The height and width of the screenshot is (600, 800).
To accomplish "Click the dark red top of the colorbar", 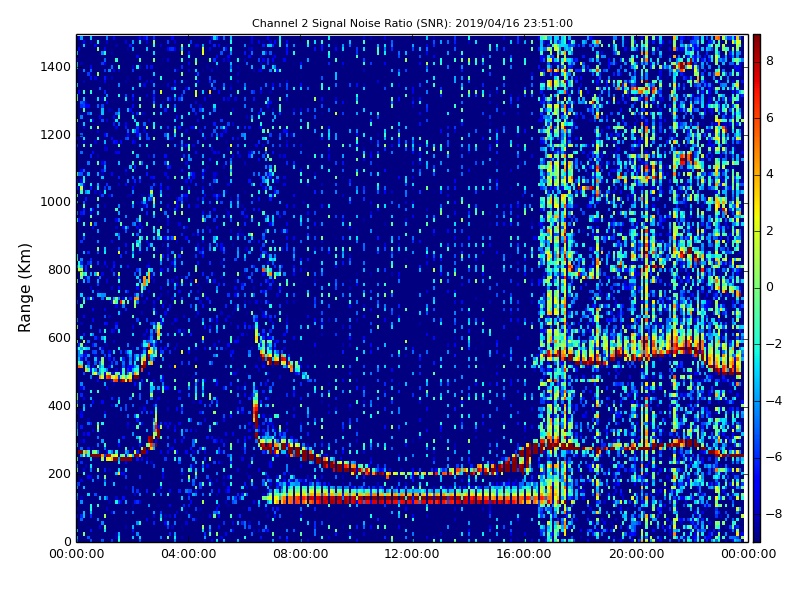I will coord(757,40).
